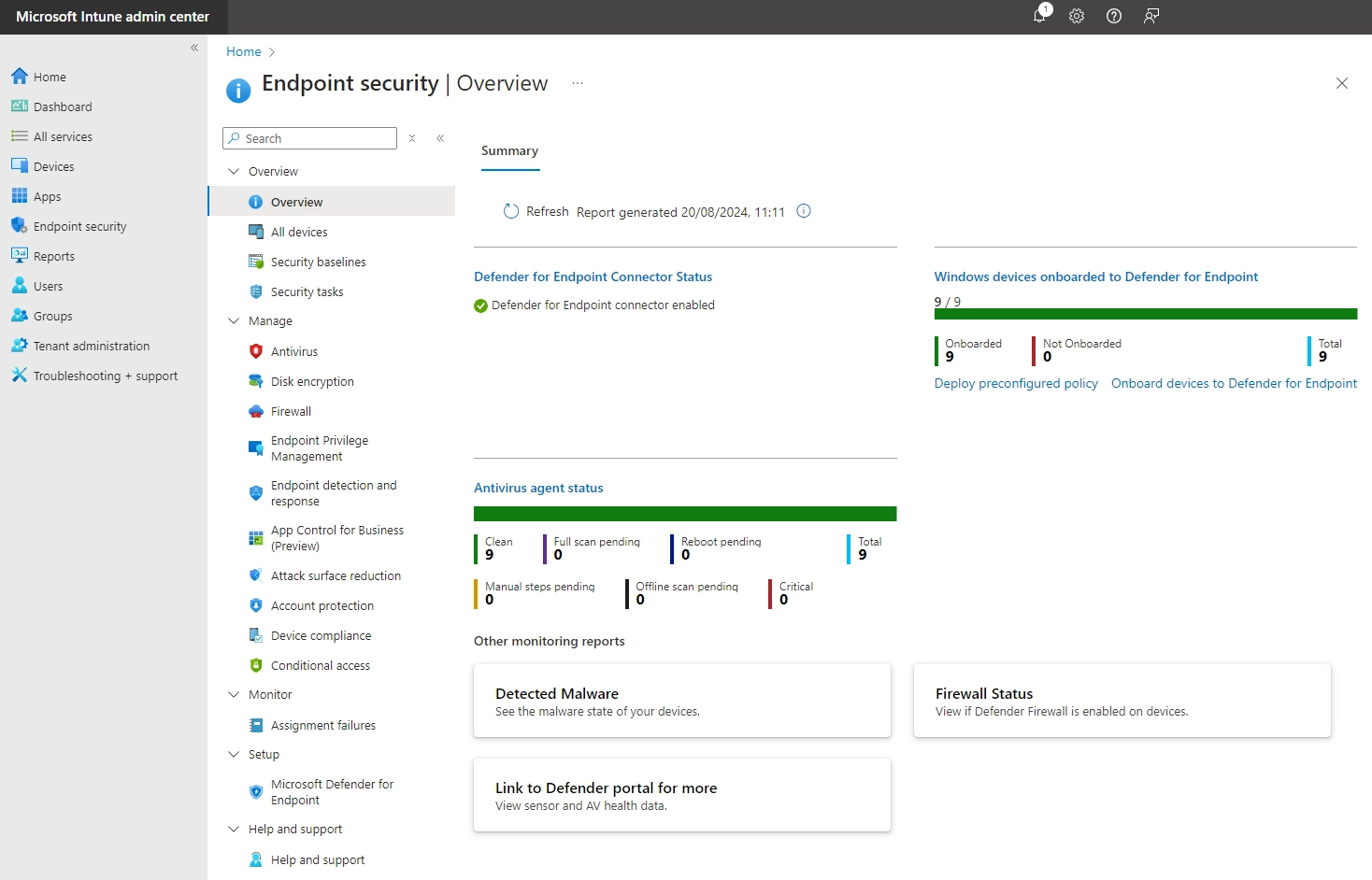Click the Security baselines icon

pos(256,262)
